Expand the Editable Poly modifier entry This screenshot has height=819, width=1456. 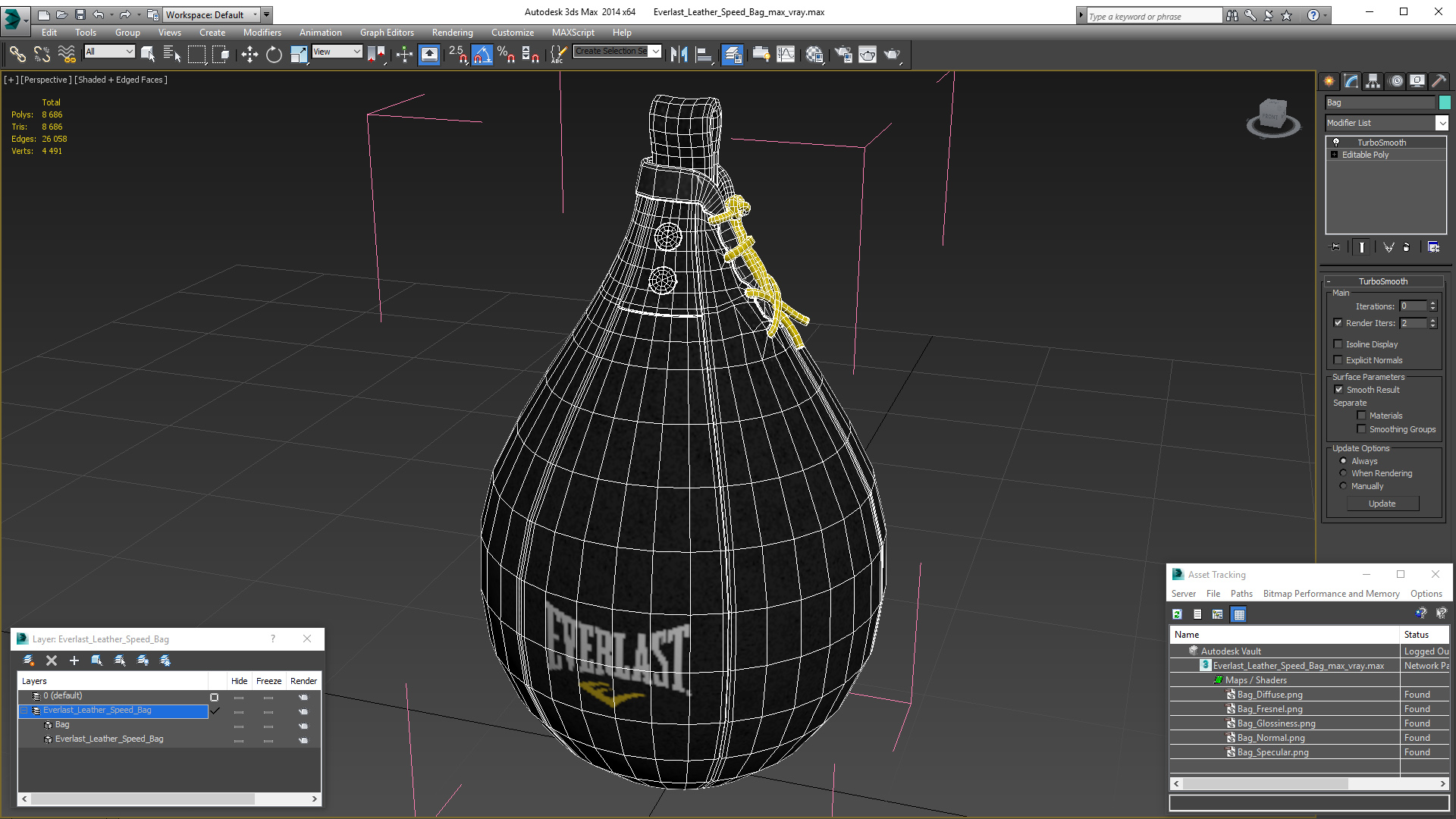[1334, 155]
